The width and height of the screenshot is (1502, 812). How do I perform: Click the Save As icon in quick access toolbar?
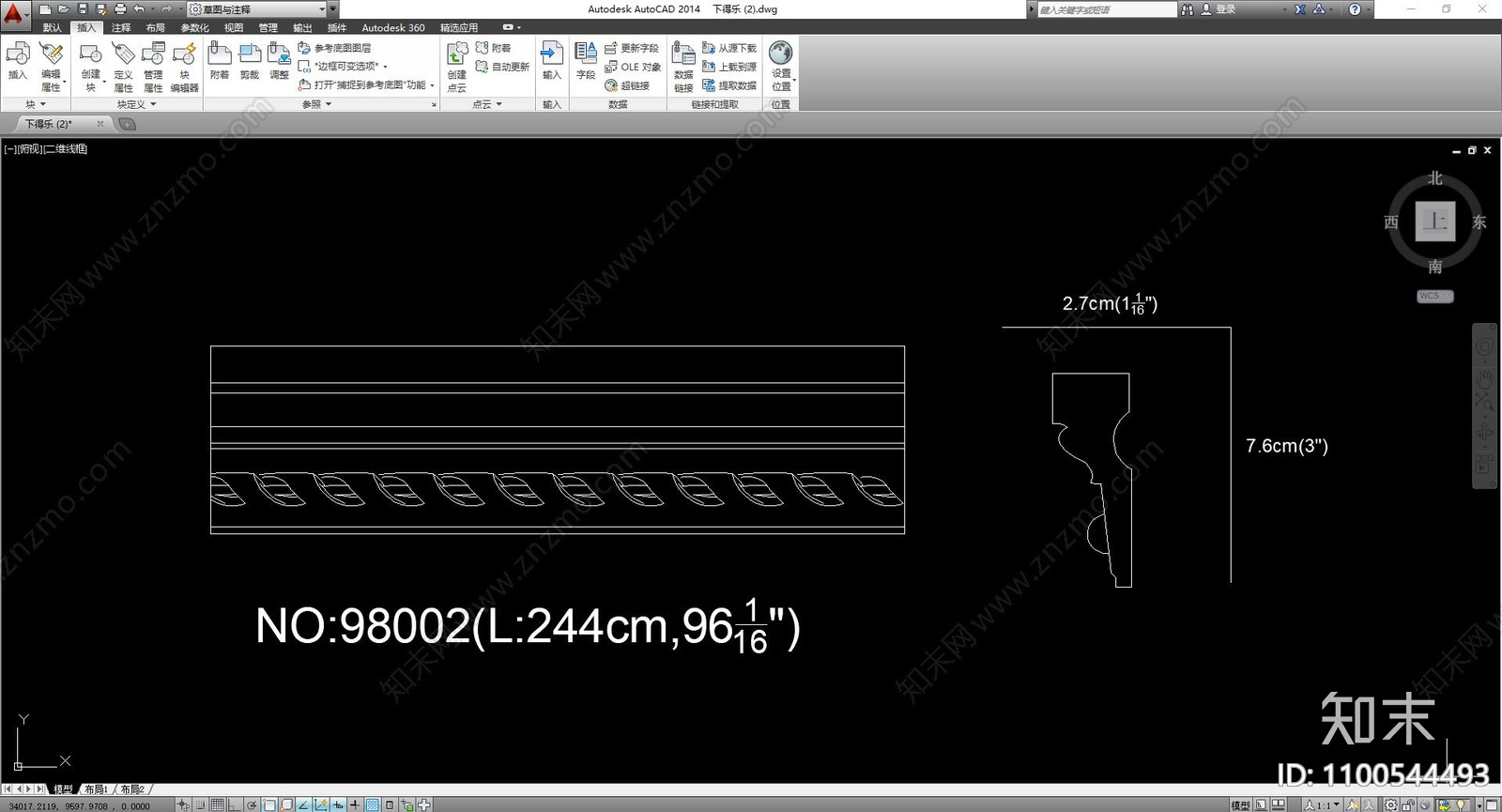coord(101,9)
